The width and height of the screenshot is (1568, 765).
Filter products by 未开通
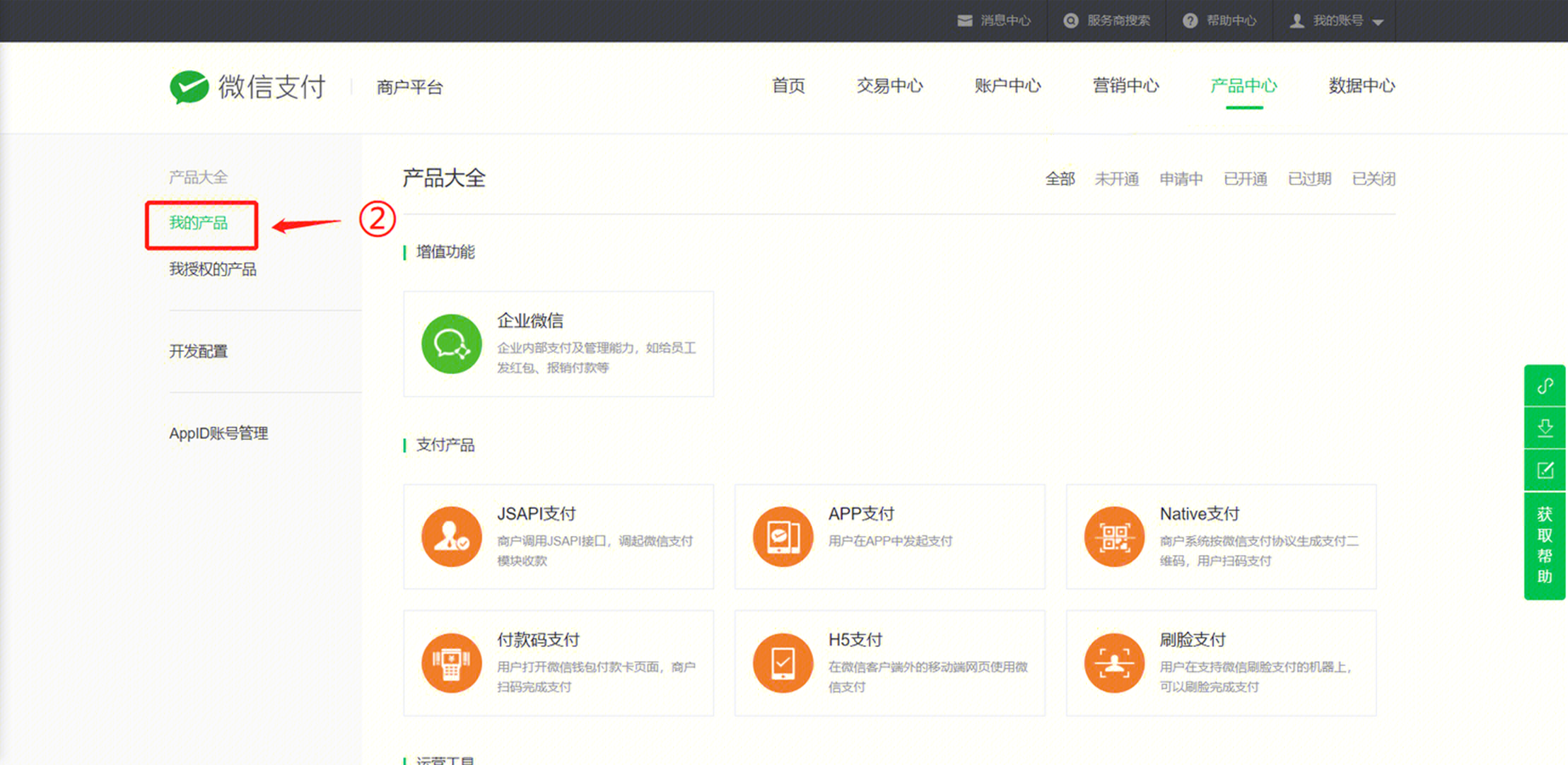tap(1117, 179)
